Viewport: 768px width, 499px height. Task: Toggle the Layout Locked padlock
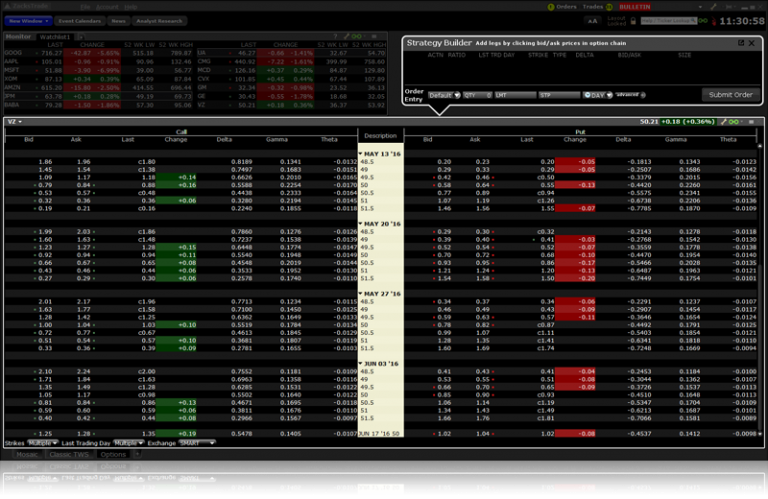pos(633,21)
